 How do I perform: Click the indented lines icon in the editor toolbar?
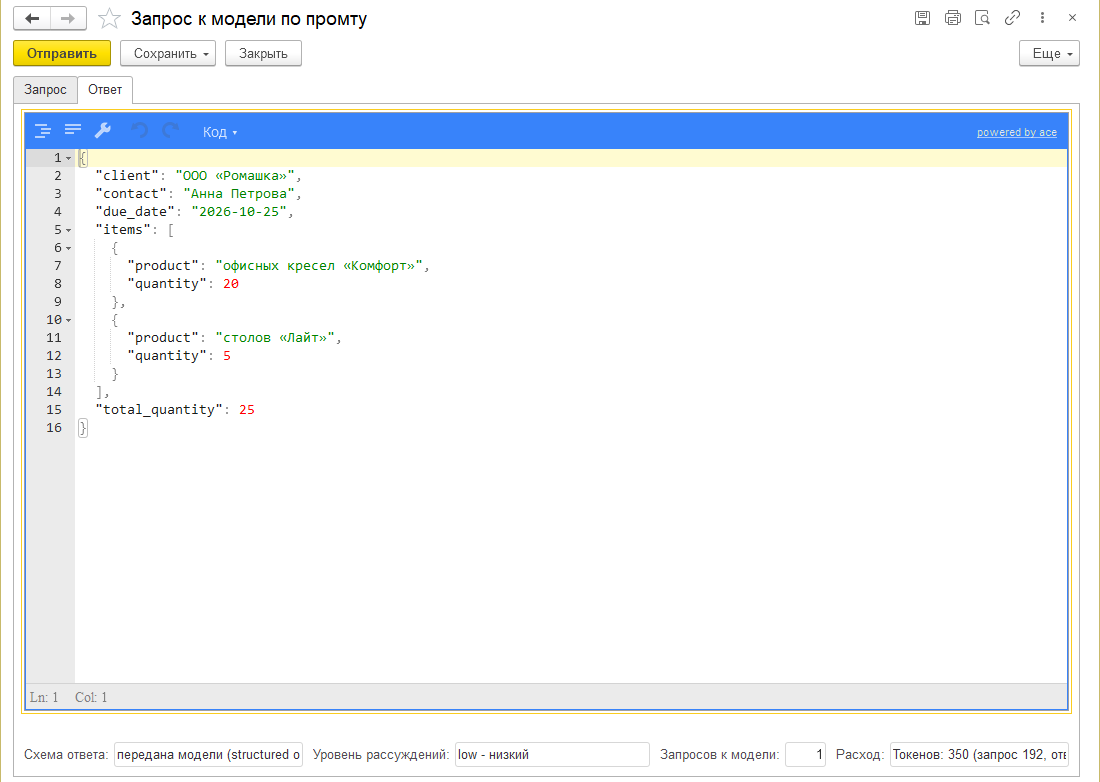point(43,130)
